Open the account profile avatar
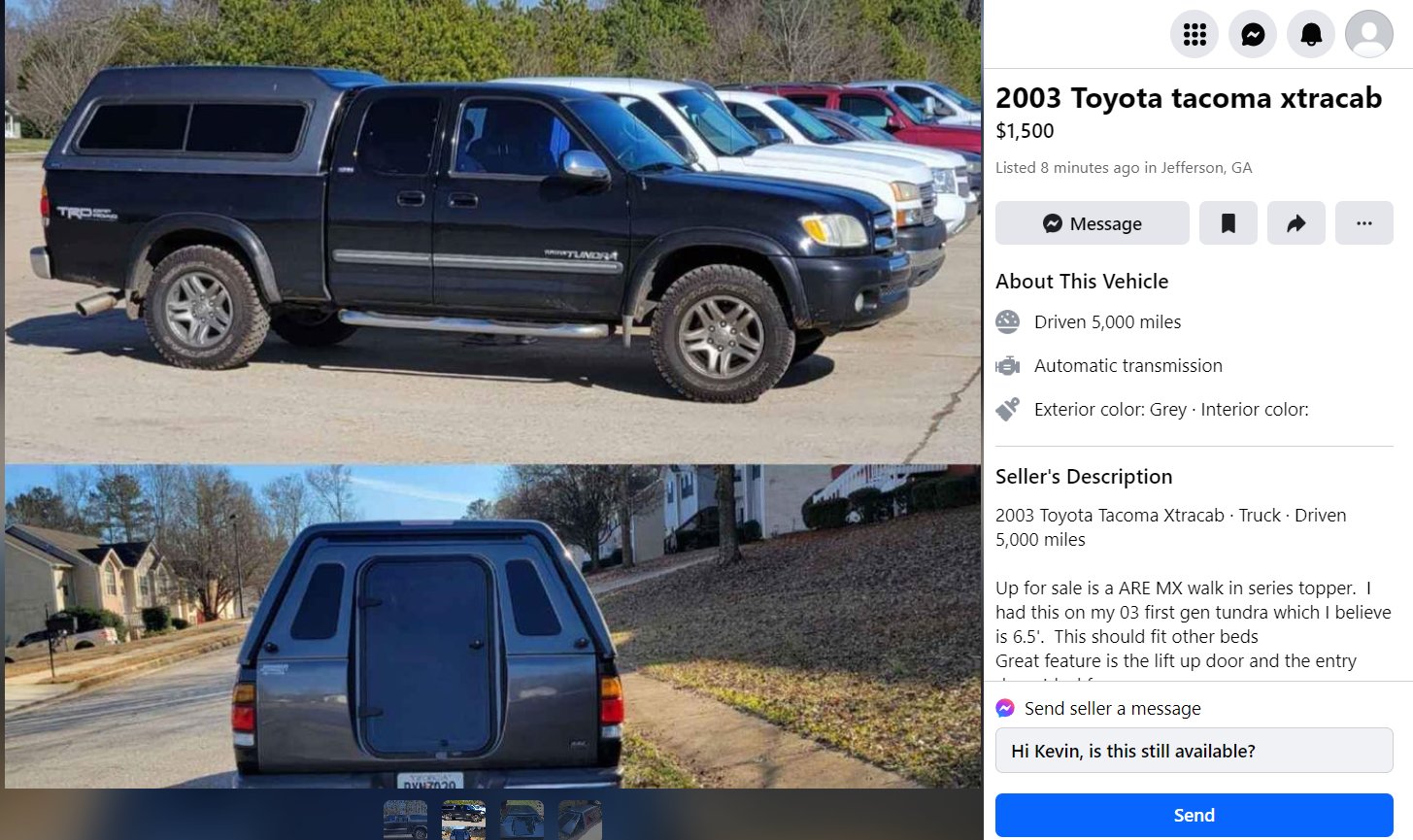Image resolution: width=1413 pixels, height=840 pixels. 1369,35
